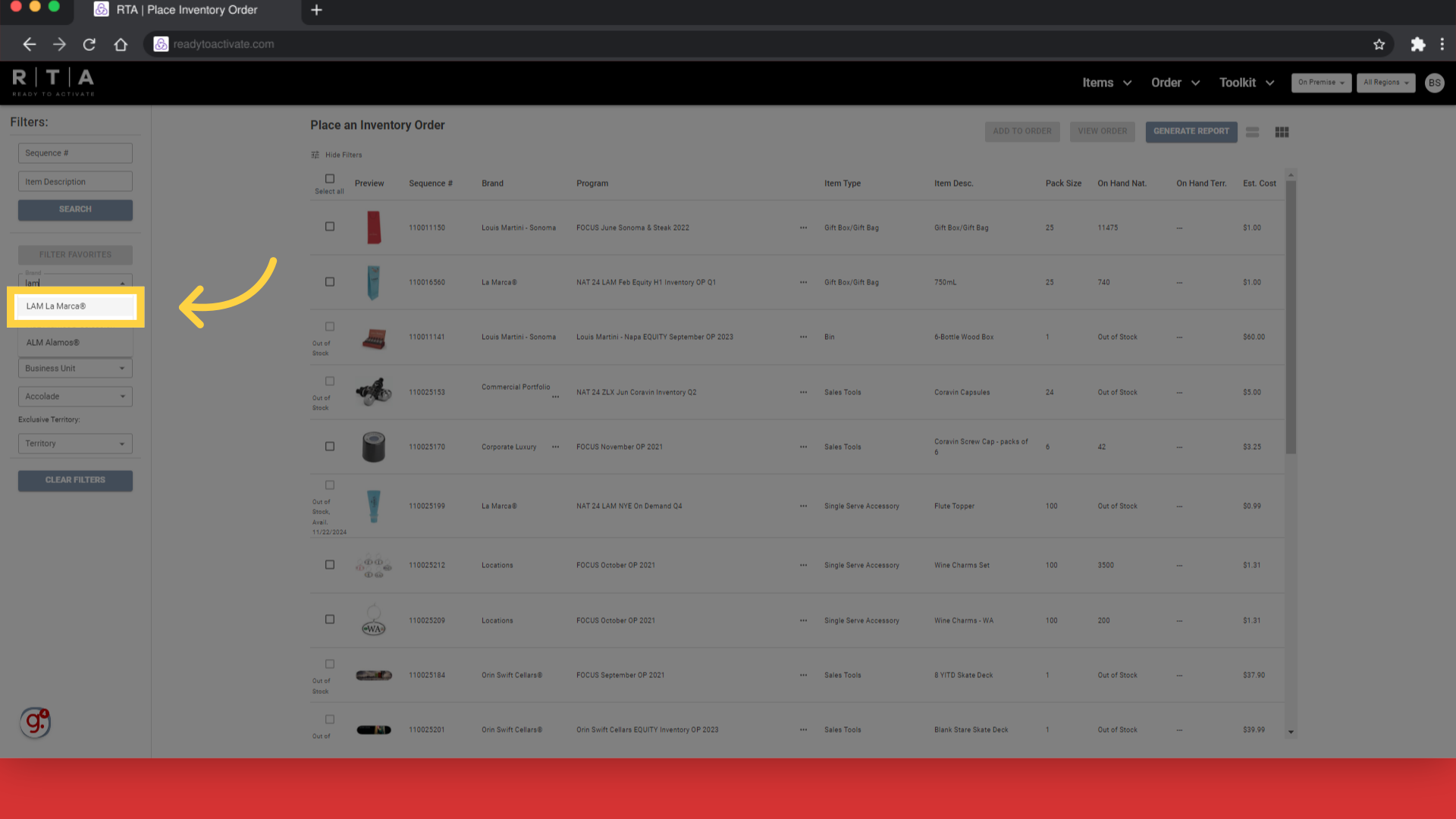Preview the red gift bag thumbnail 110011150

point(374,227)
